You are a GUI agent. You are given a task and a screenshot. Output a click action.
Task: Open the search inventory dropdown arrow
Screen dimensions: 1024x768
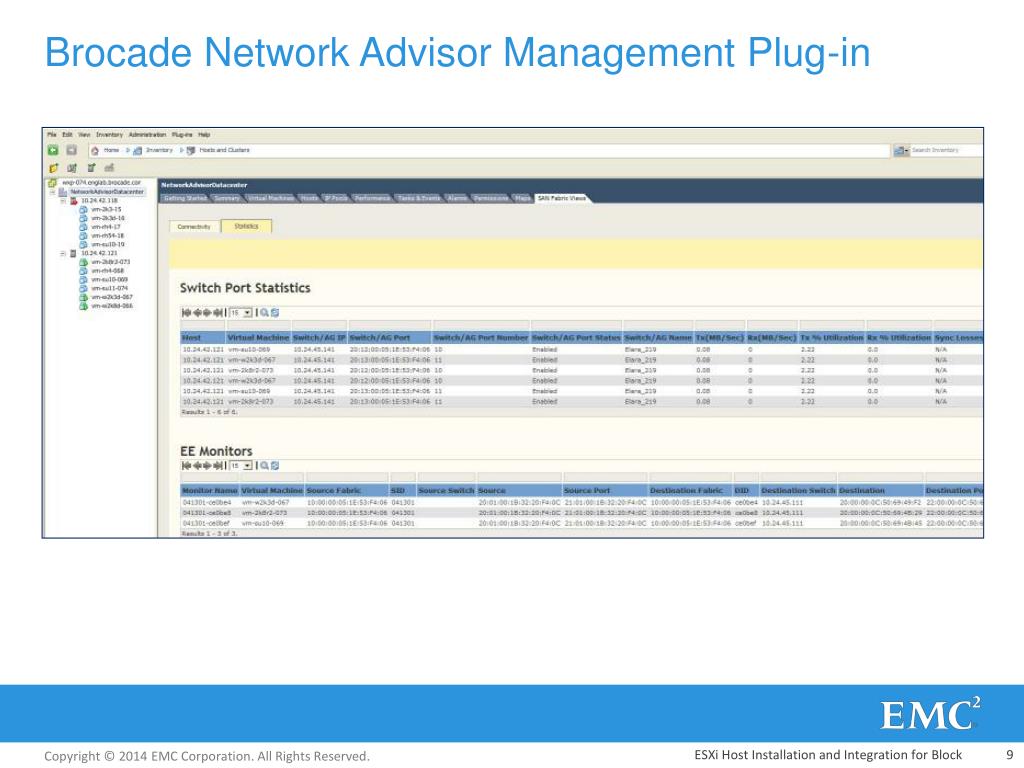906,152
